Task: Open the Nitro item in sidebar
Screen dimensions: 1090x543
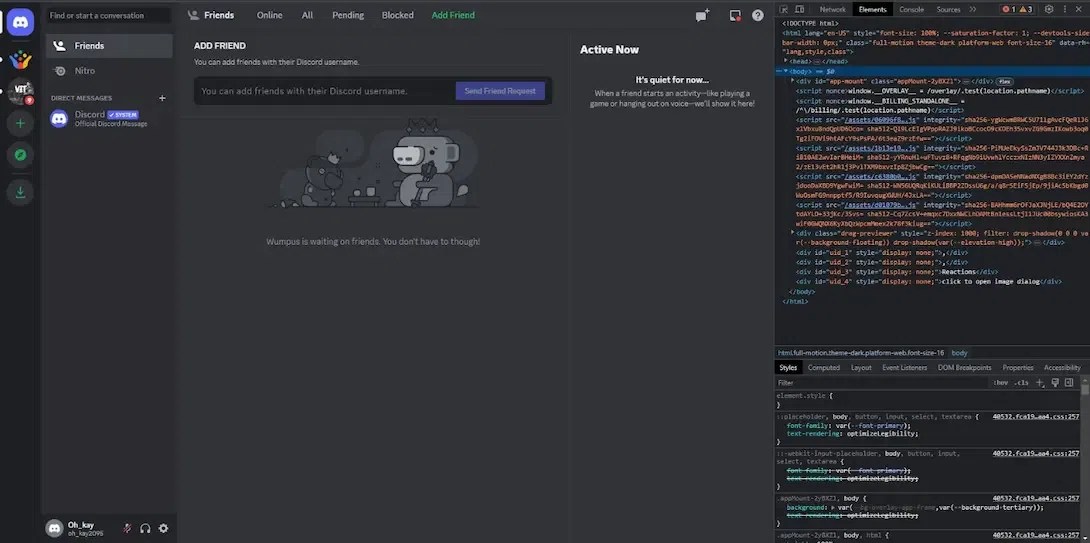Action: click(109, 71)
